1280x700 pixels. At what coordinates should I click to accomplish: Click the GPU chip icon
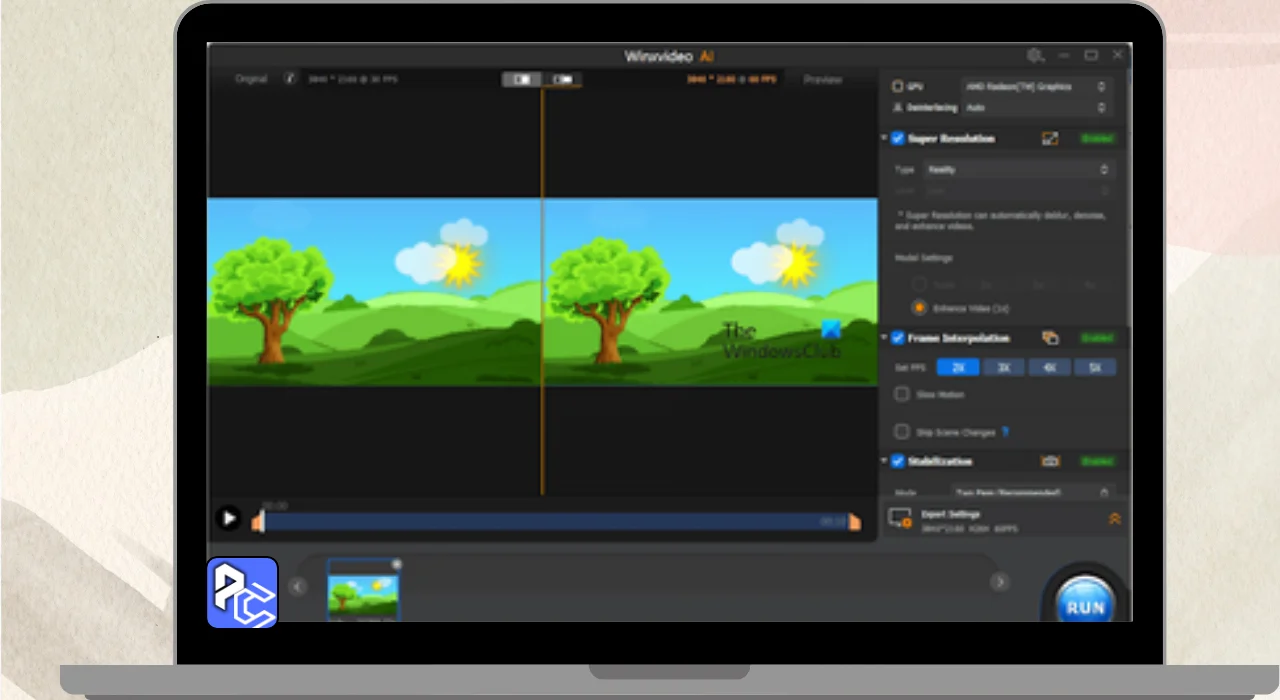(897, 87)
